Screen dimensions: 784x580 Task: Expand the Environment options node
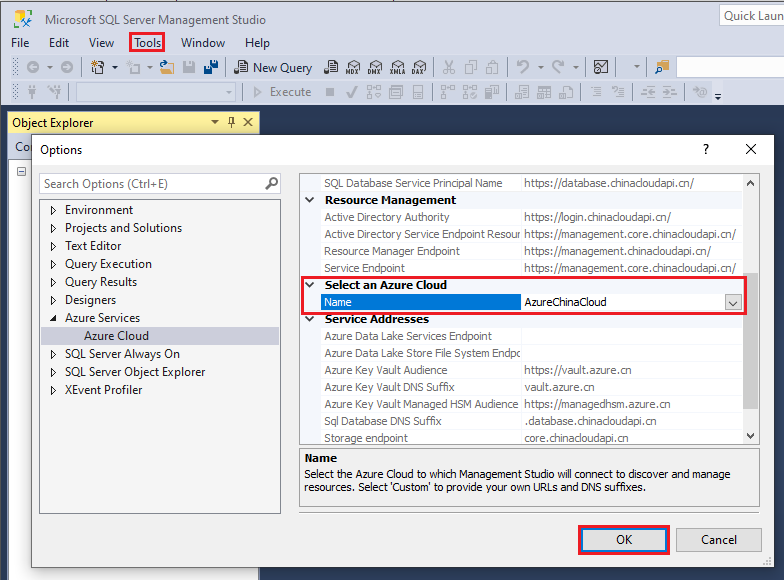[x=54, y=210]
